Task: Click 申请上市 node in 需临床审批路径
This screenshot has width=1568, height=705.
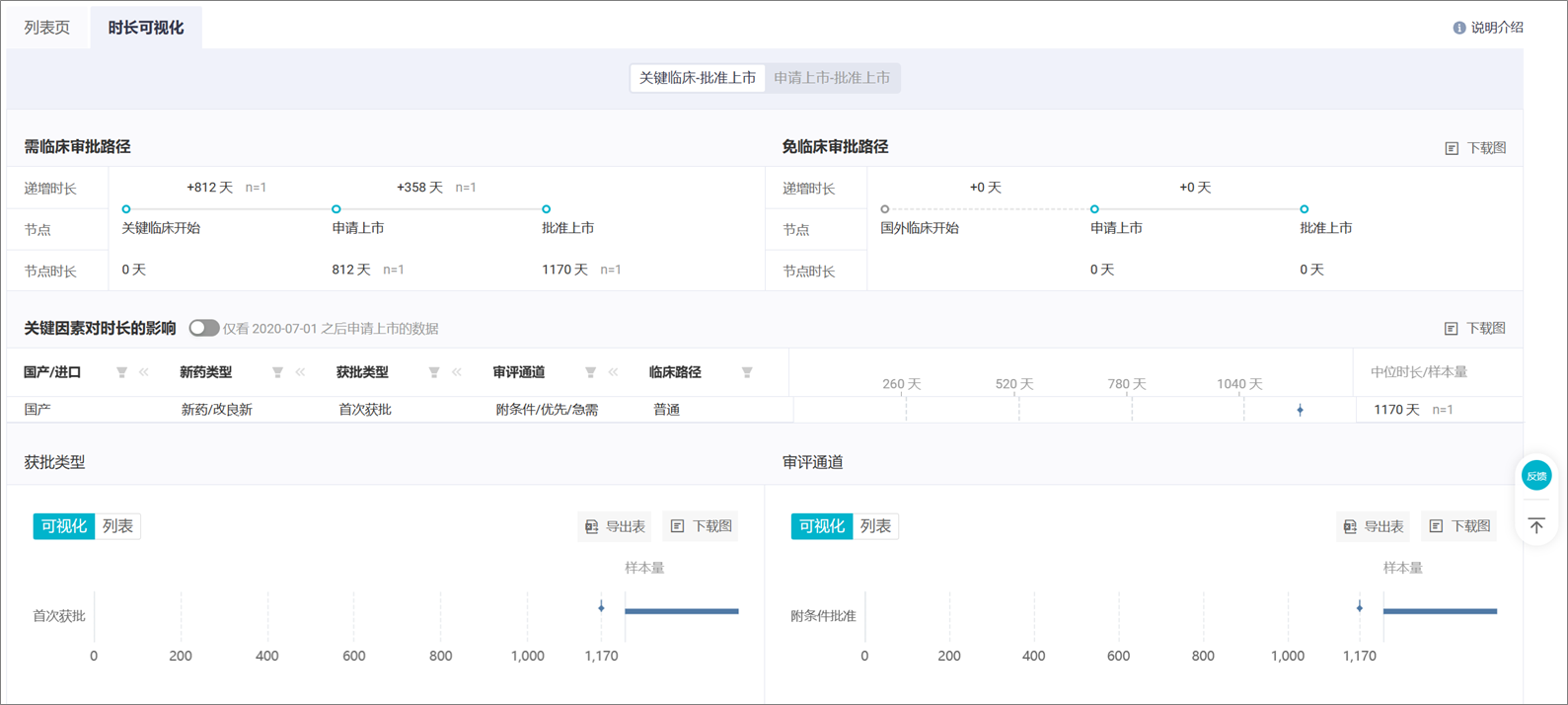Action: [336, 209]
